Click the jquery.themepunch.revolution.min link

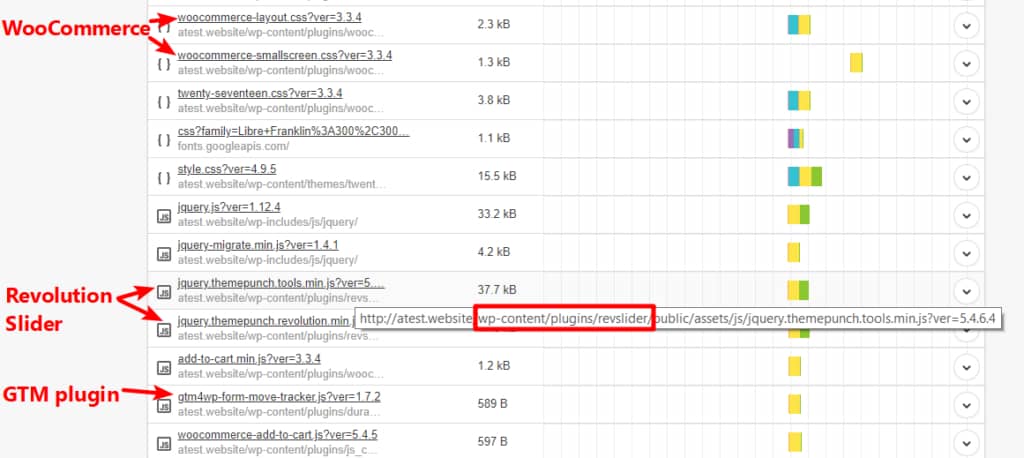tap(264, 321)
